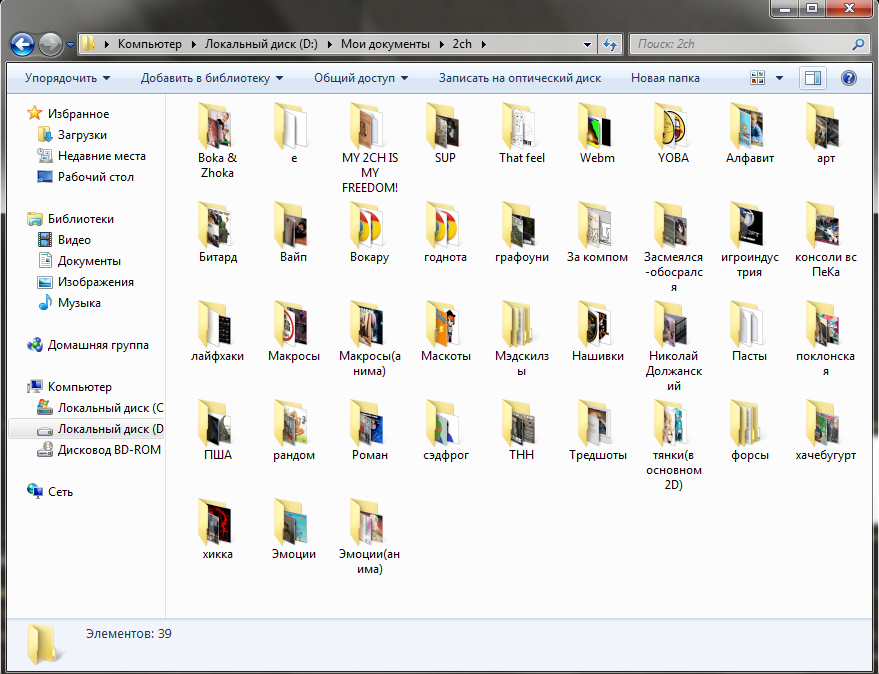Select the 'Boka & Zhoka' folder
The height and width of the screenshot is (674, 879).
click(x=218, y=140)
